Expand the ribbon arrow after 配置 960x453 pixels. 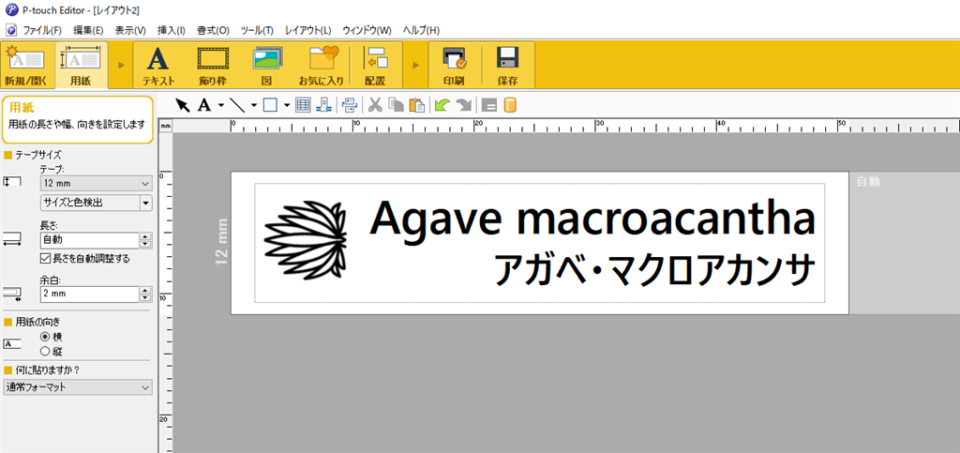pos(415,65)
